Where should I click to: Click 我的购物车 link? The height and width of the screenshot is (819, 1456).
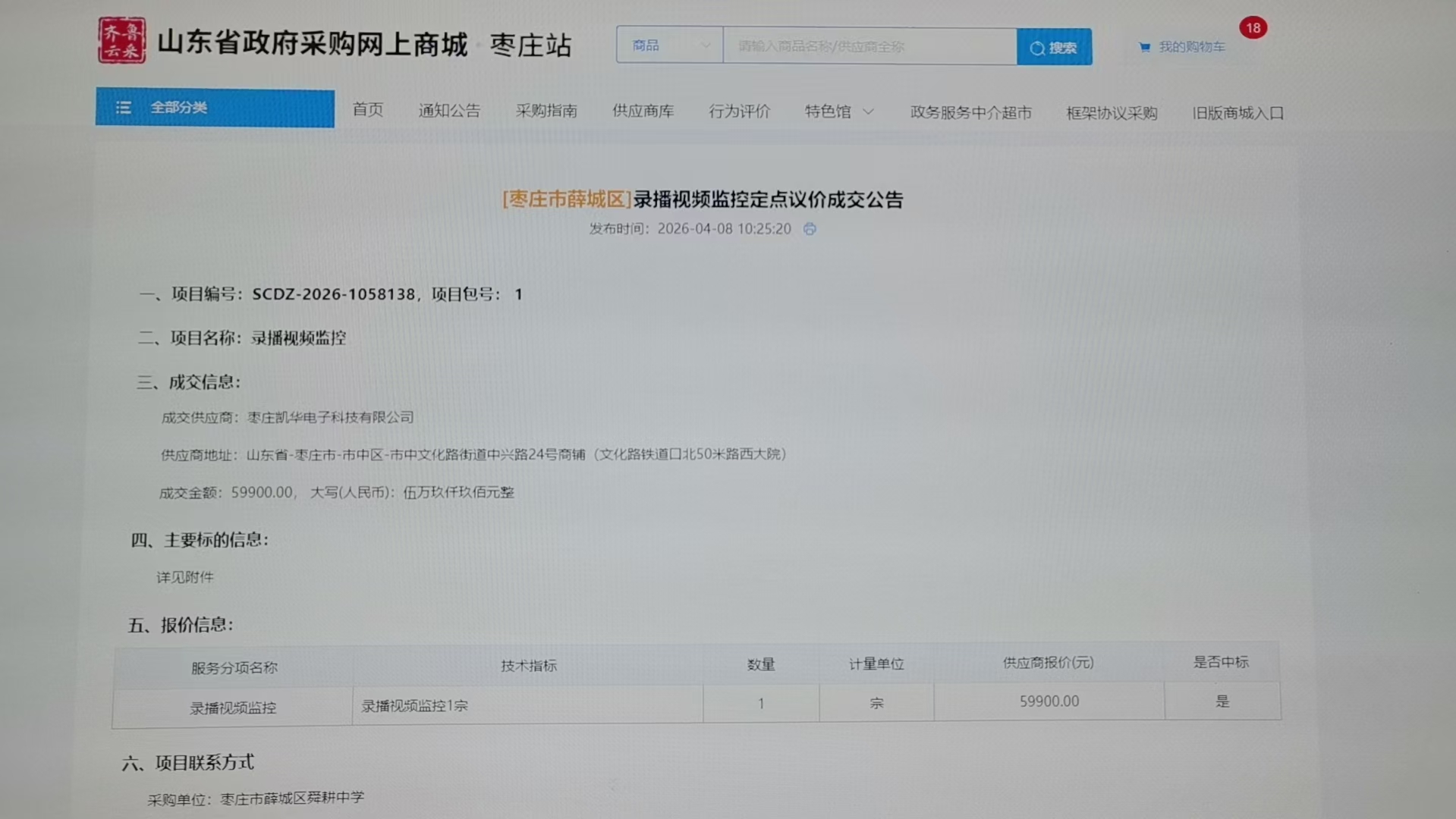click(1191, 47)
